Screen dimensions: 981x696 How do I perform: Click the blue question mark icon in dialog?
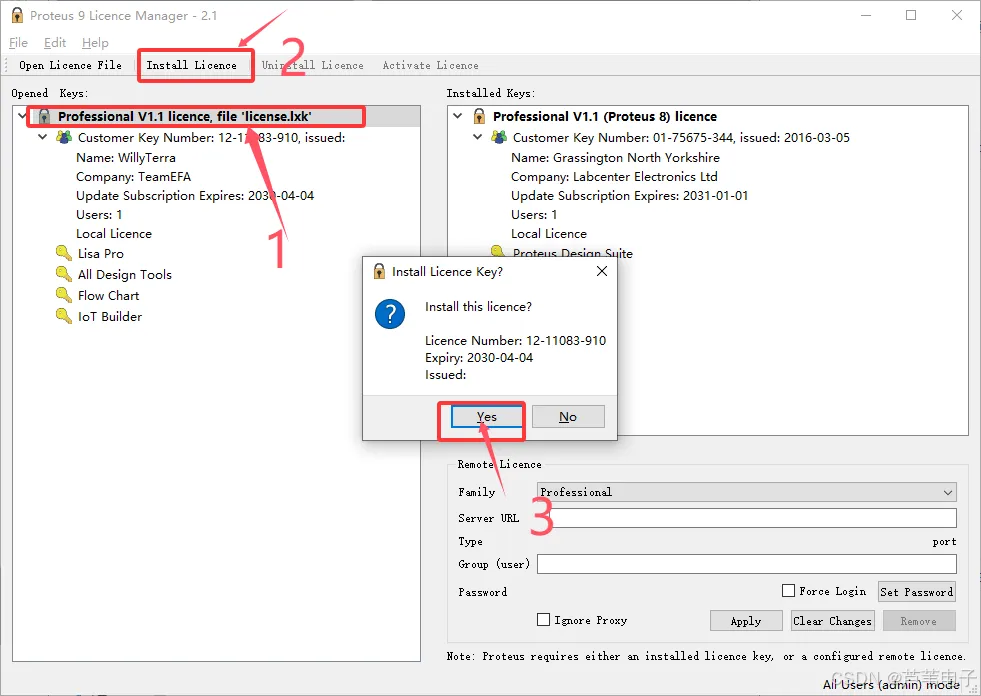[390, 314]
